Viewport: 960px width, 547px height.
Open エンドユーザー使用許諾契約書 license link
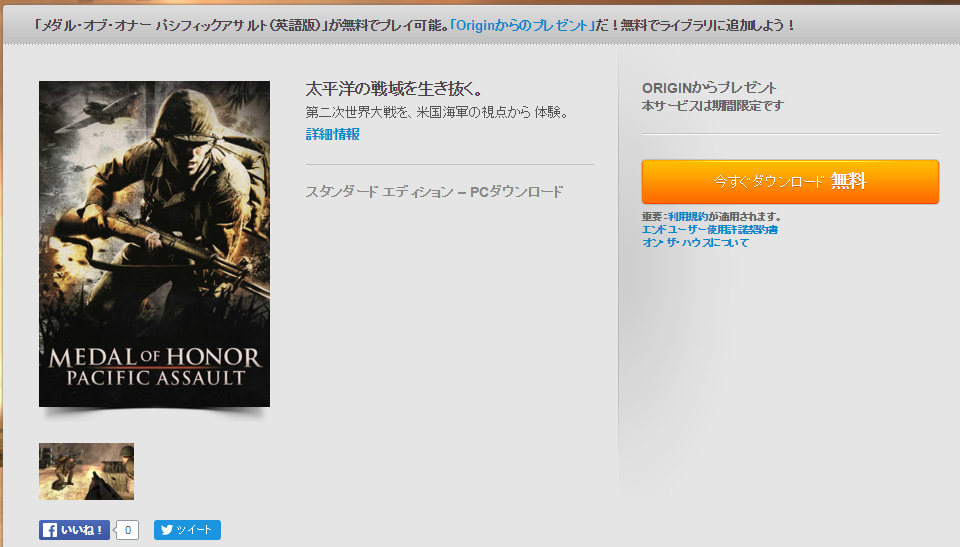(x=710, y=230)
